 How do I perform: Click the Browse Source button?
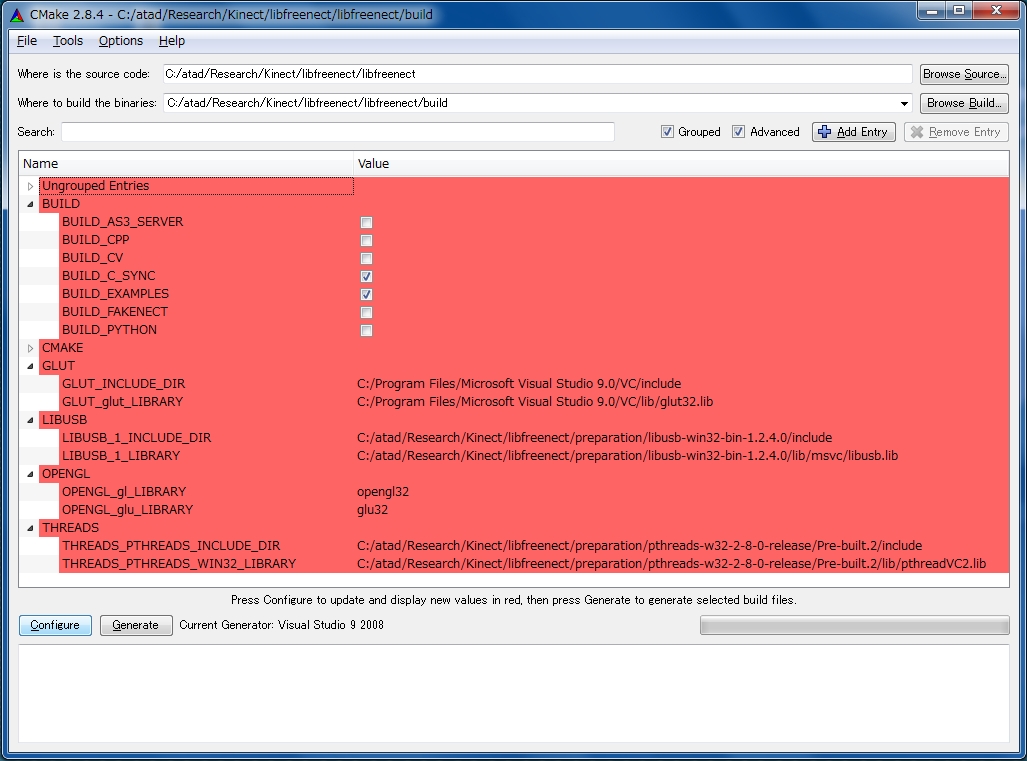click(x=964, y=74)
